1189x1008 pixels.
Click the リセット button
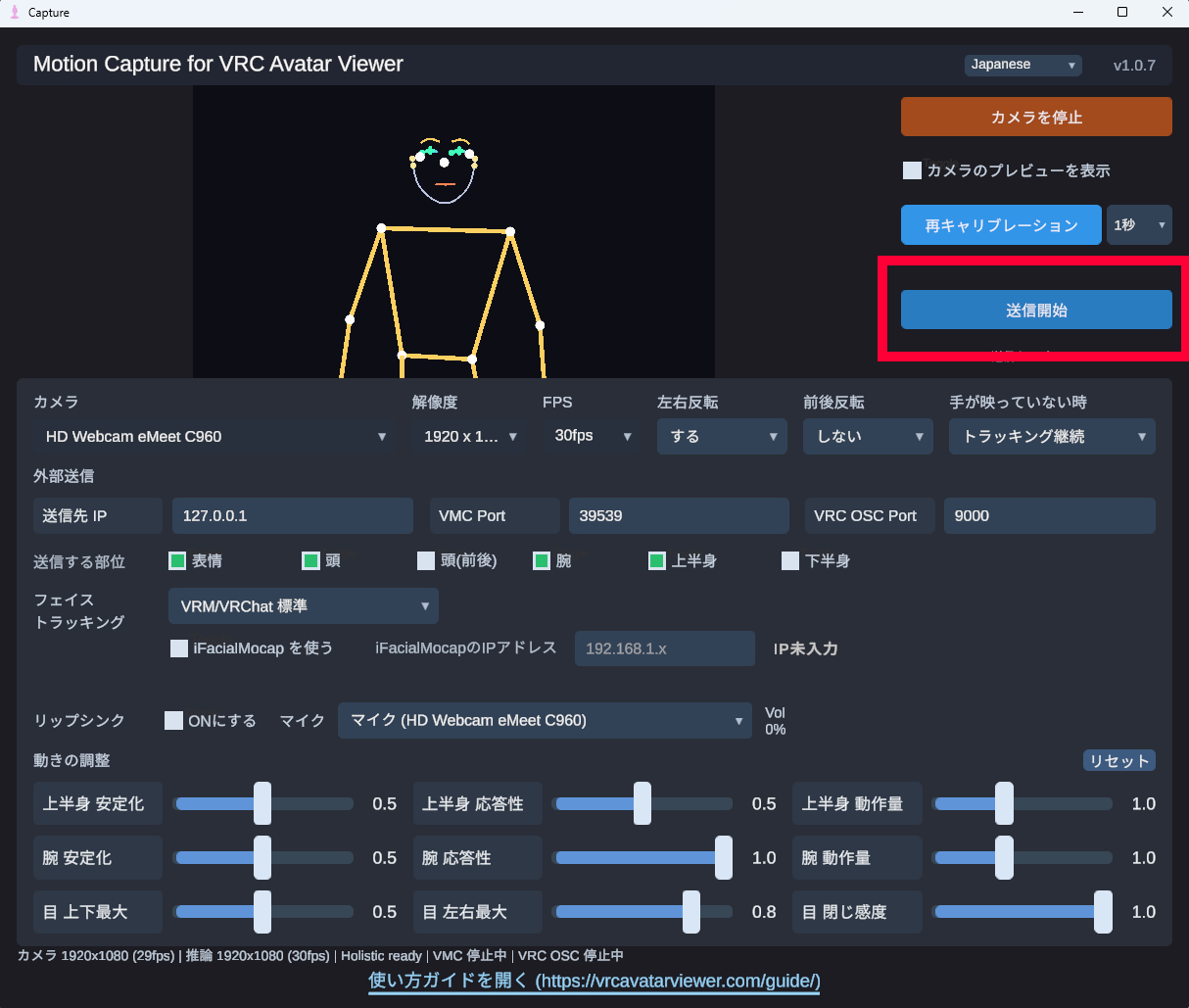pos(1119,761)
